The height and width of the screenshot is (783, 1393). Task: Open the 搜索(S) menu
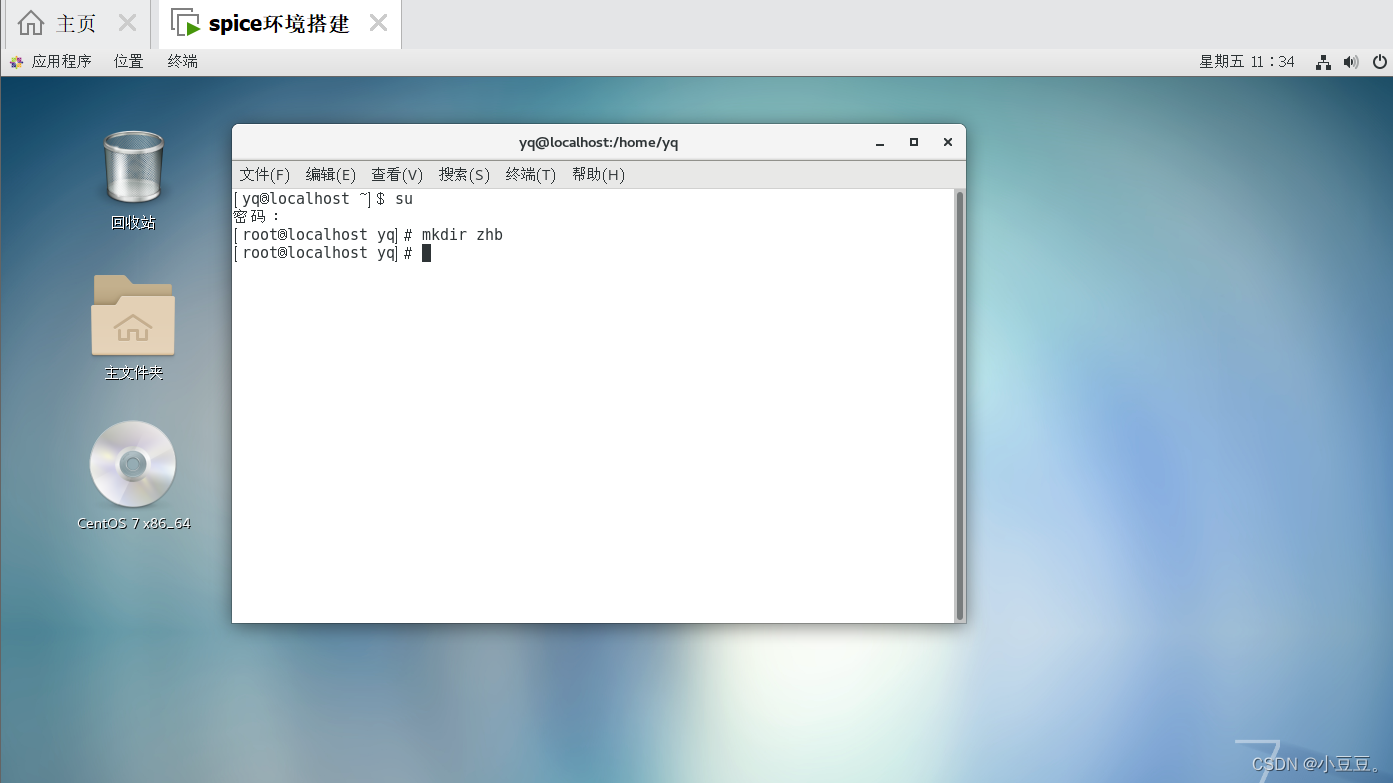pos(463,174)
